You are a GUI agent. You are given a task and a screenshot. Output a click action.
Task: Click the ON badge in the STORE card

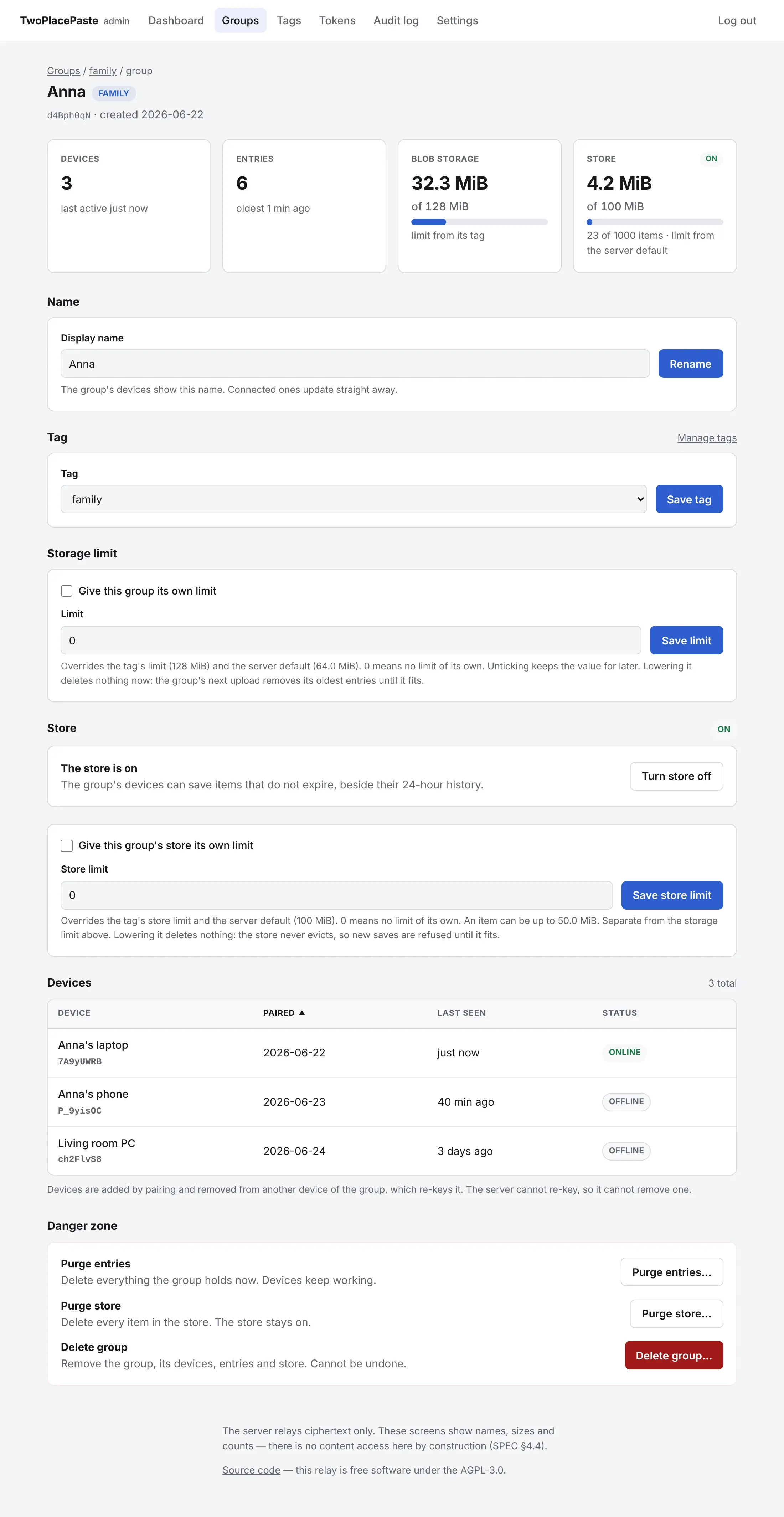click(x=711, y=158)
